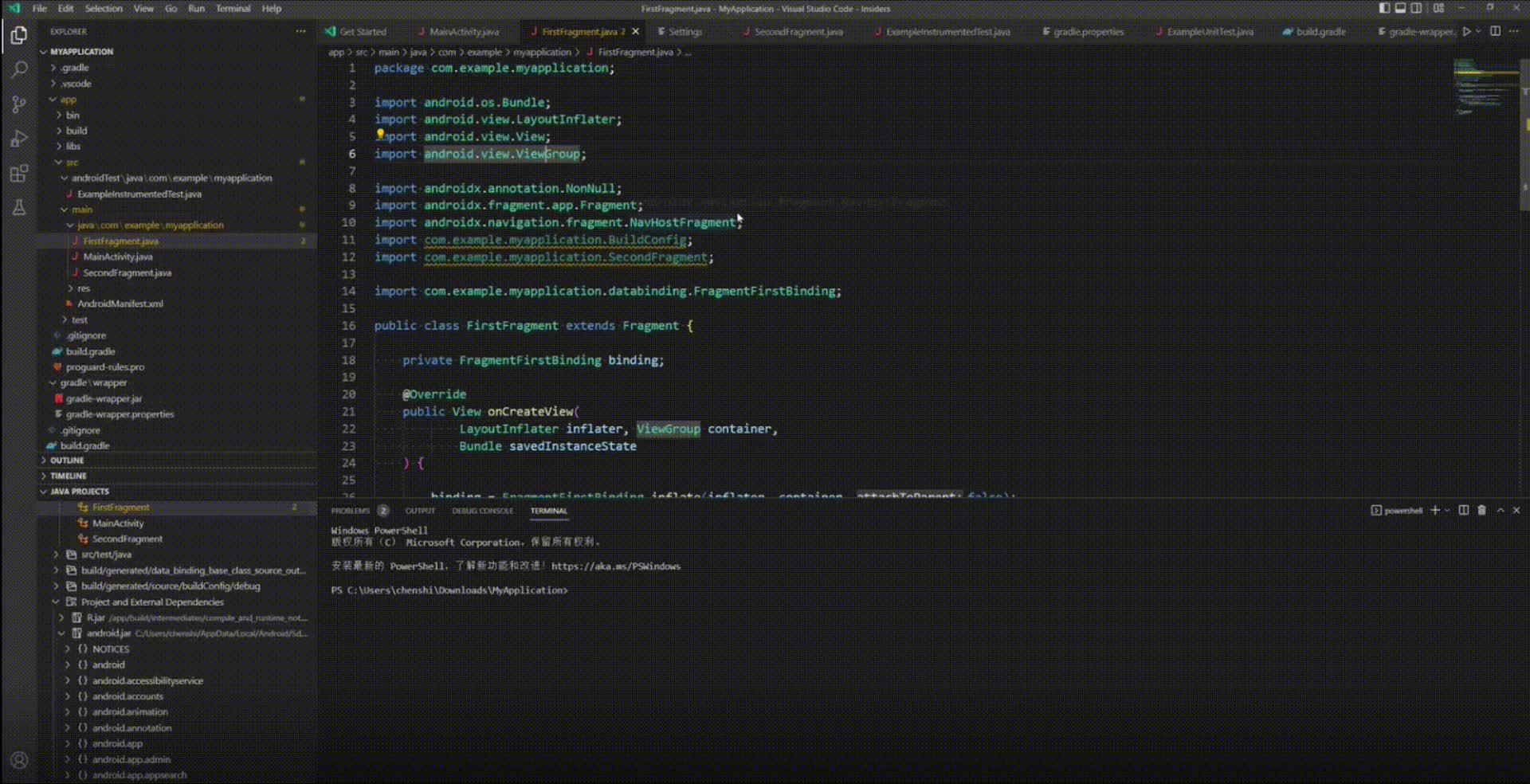Click the Explorer more actions ellipsis
Screen dimensions: 1530x784
[x=300, y=32]
